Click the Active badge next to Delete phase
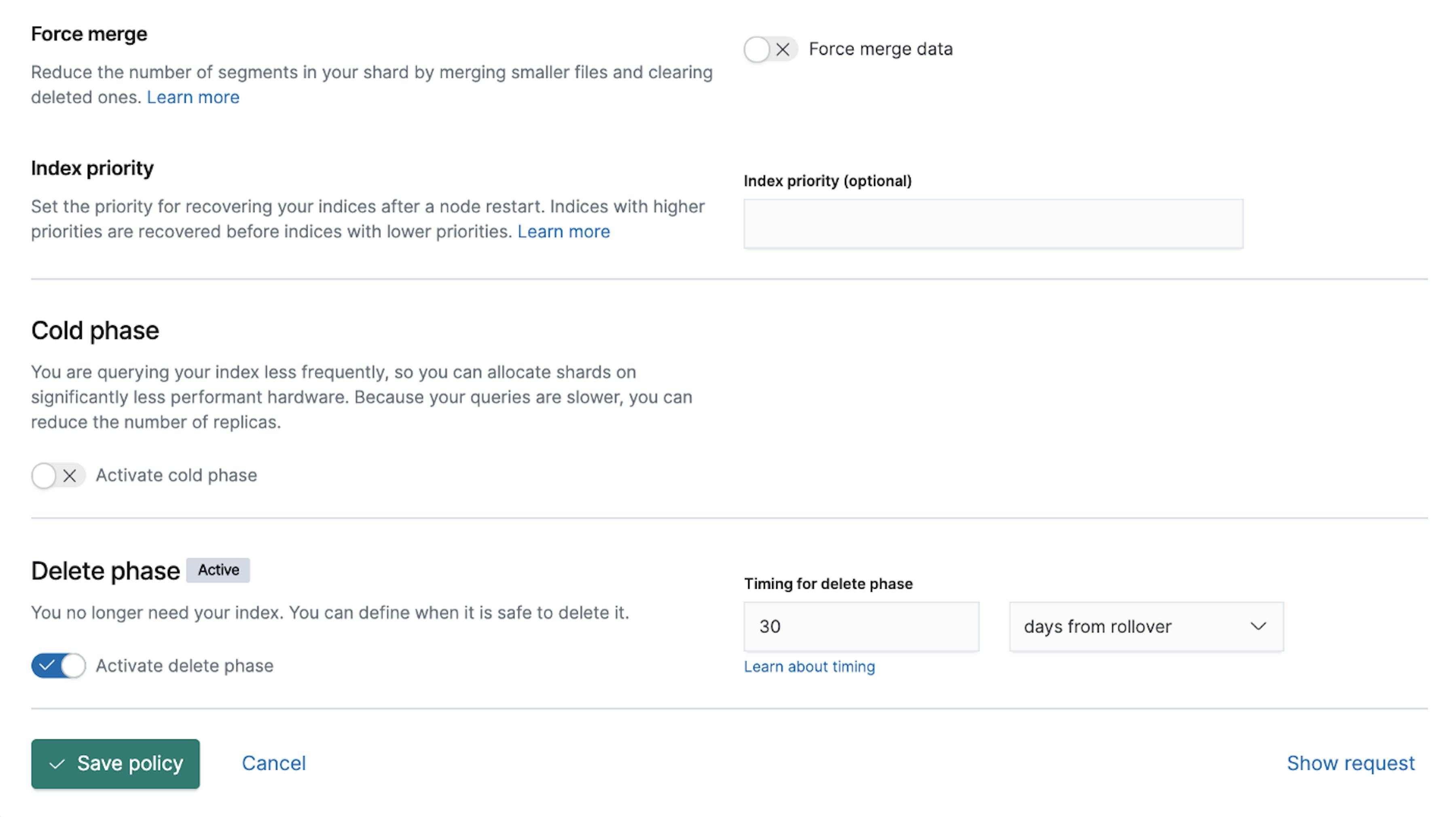The width and height of the screenshot is (1456, 817). 218,570
